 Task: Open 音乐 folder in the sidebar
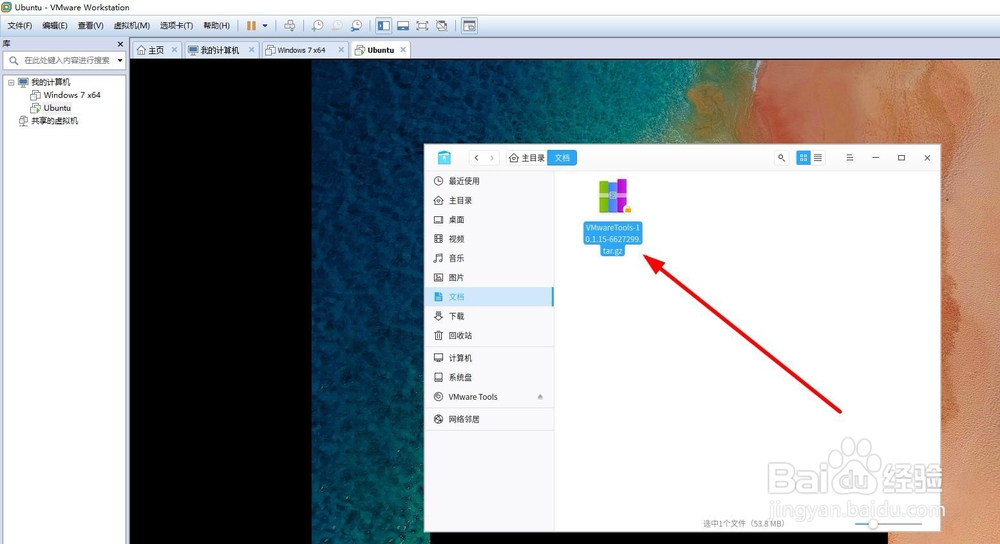(x=489, y=258)
